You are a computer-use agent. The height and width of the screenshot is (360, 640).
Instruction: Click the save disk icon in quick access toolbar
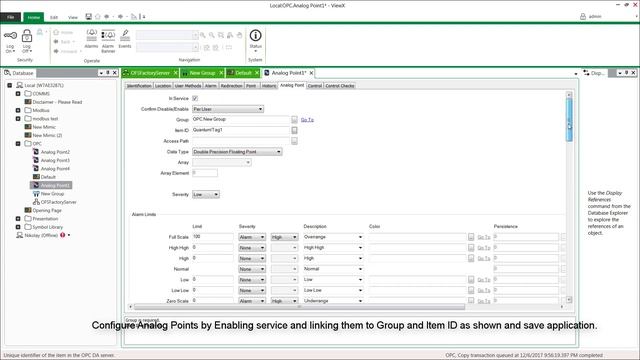[x=89, y=17]
